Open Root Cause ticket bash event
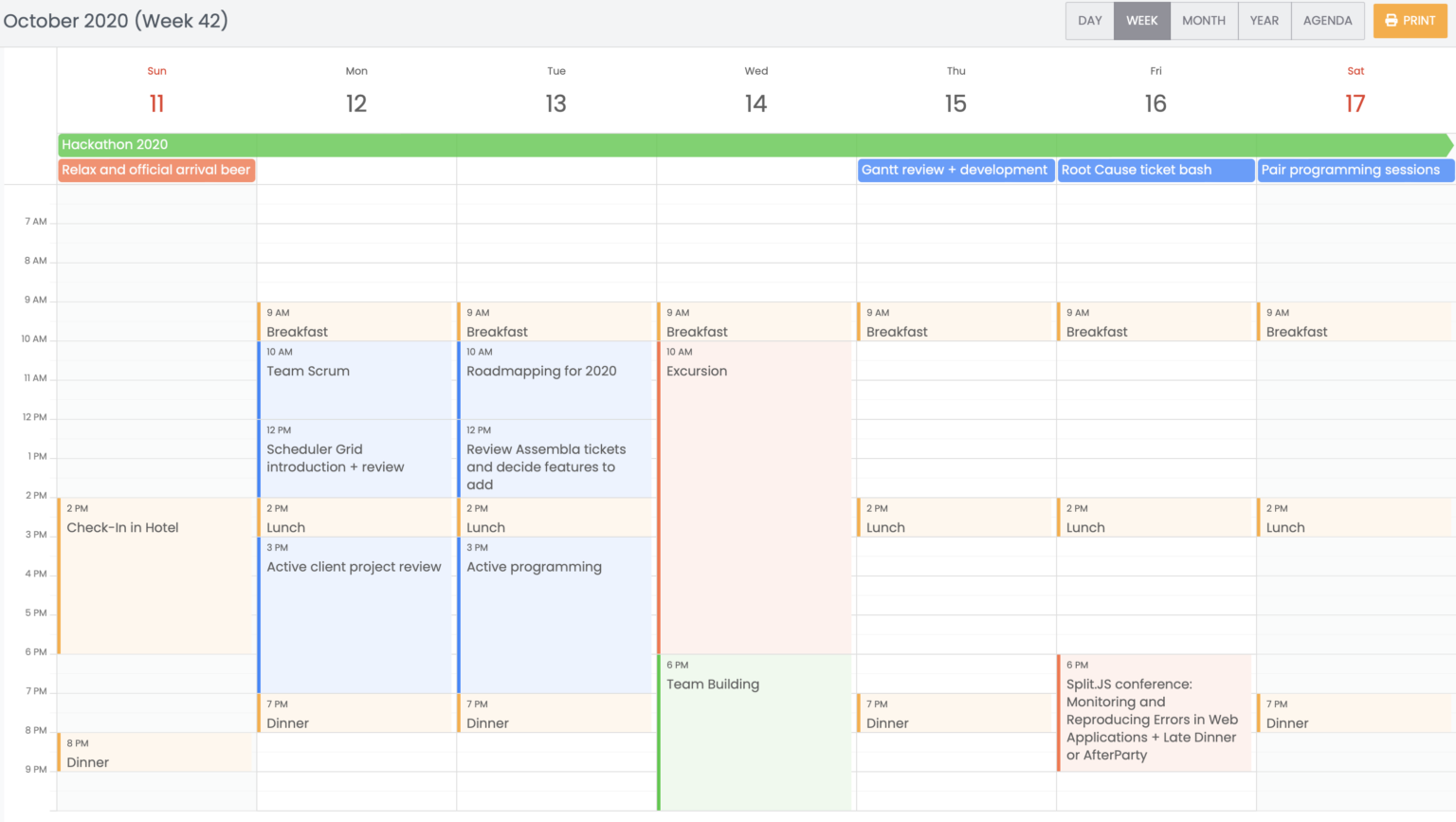This screenshot has height=822, width=1456. coord(1155,171)
